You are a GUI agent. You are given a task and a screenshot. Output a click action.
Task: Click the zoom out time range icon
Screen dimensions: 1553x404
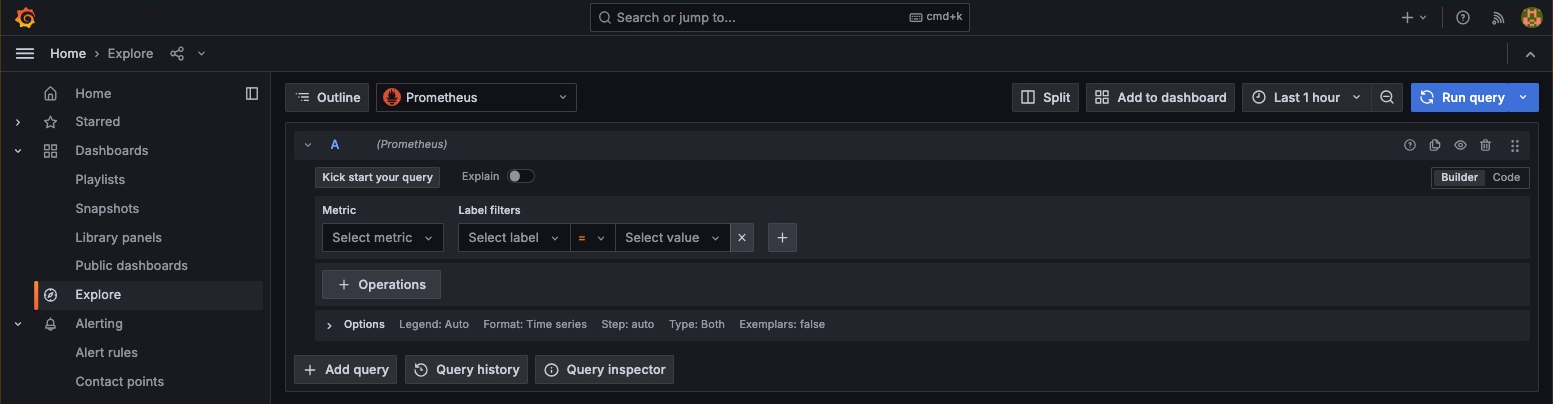(1387, 97)
